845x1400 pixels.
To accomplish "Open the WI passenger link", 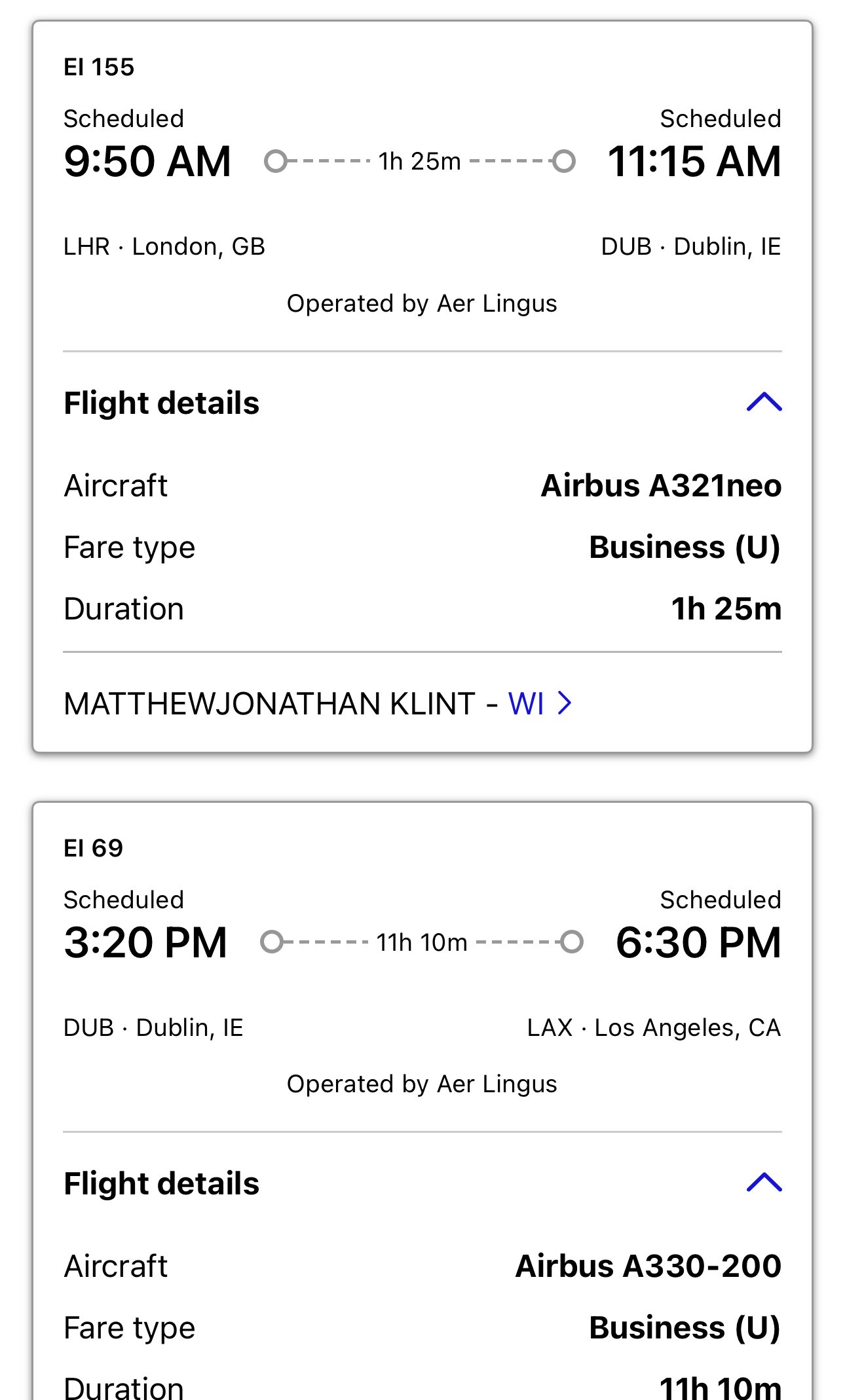I will click(526, 704).
